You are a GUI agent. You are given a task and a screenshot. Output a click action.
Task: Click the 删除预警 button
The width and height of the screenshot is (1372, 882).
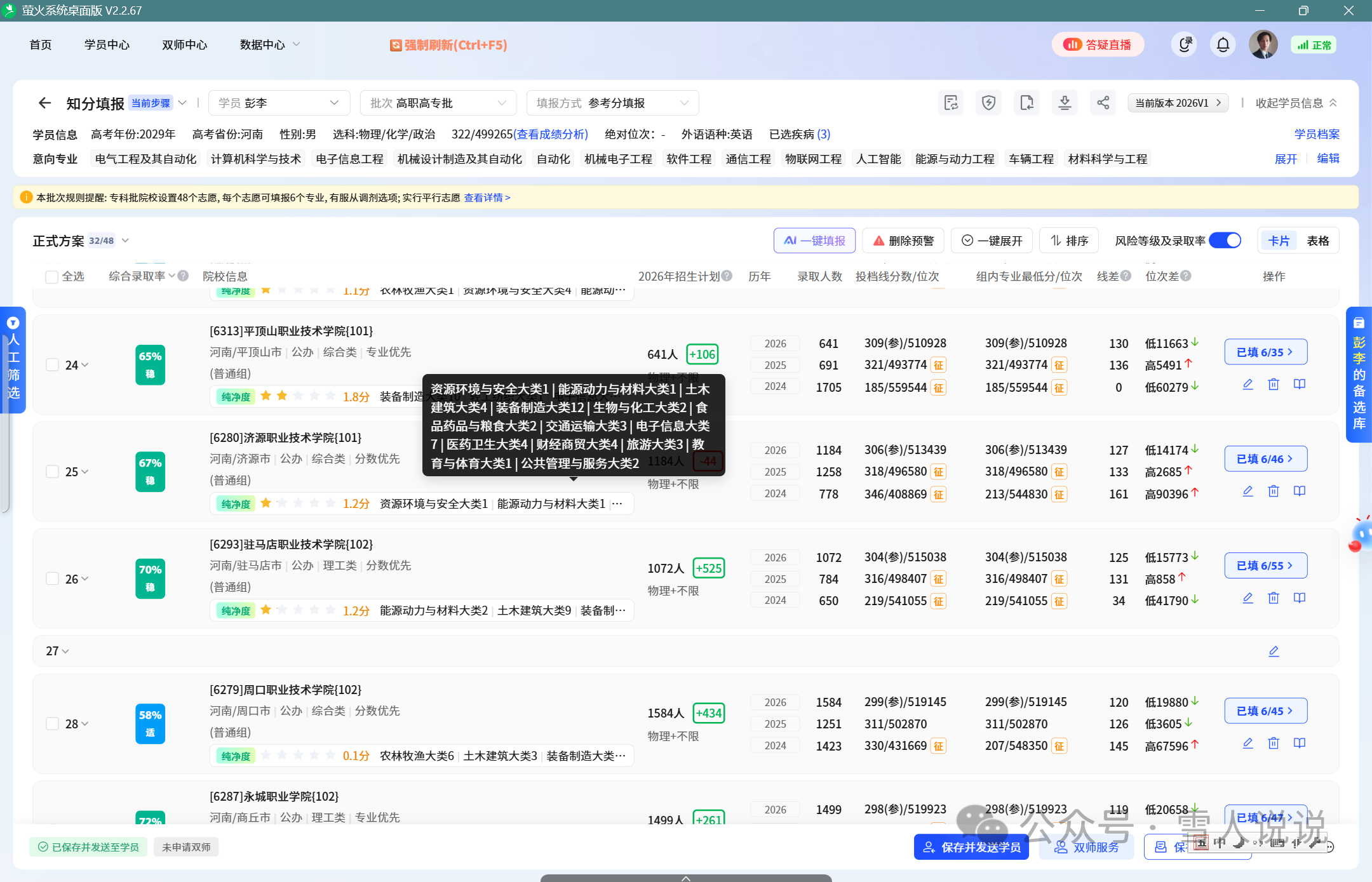903,241
